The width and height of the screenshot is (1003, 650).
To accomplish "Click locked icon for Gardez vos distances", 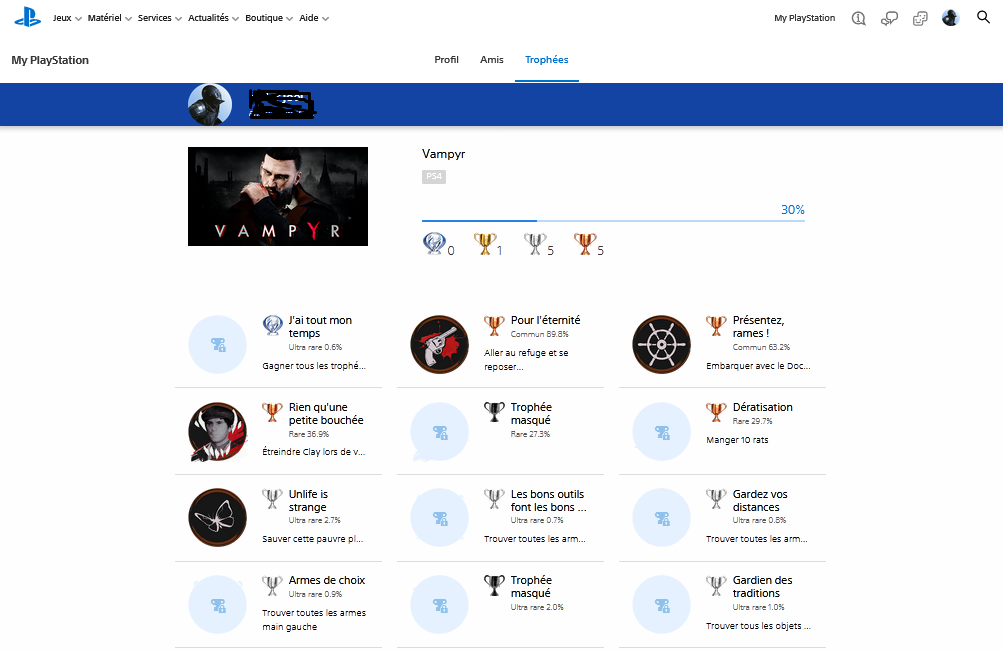I will point(661,518).
